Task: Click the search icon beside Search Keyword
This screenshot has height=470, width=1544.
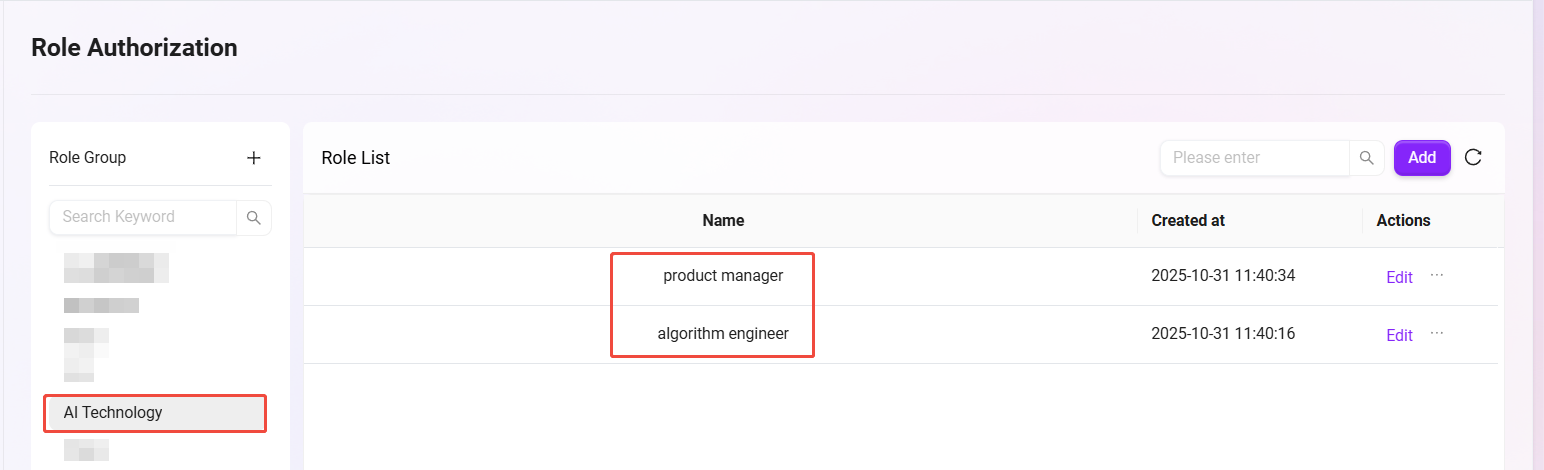Action: (x=254, y=217)
